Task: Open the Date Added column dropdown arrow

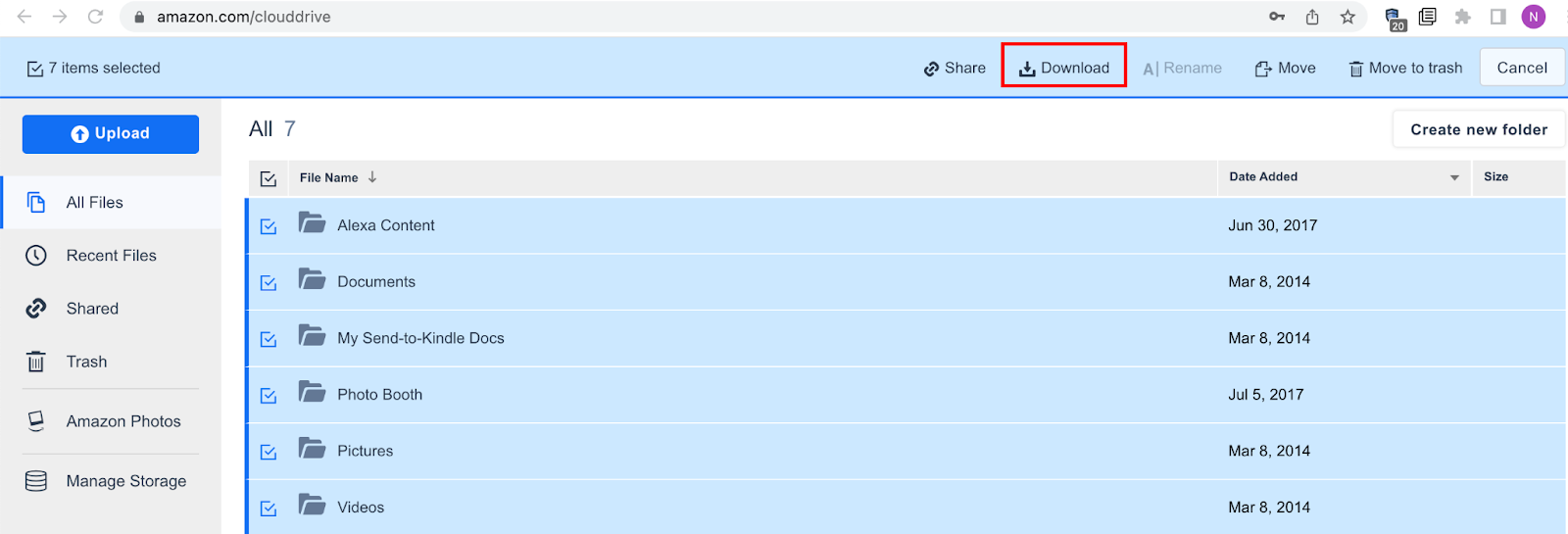Action: (x=1454, y=177)
